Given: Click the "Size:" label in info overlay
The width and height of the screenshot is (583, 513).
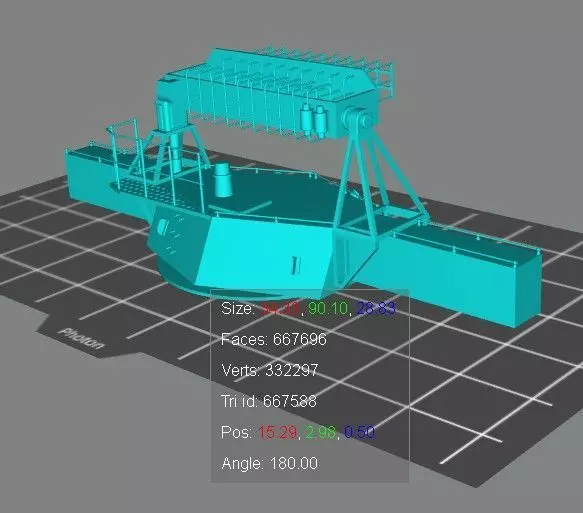Looking at the screenshot, I should pos(238,308).
